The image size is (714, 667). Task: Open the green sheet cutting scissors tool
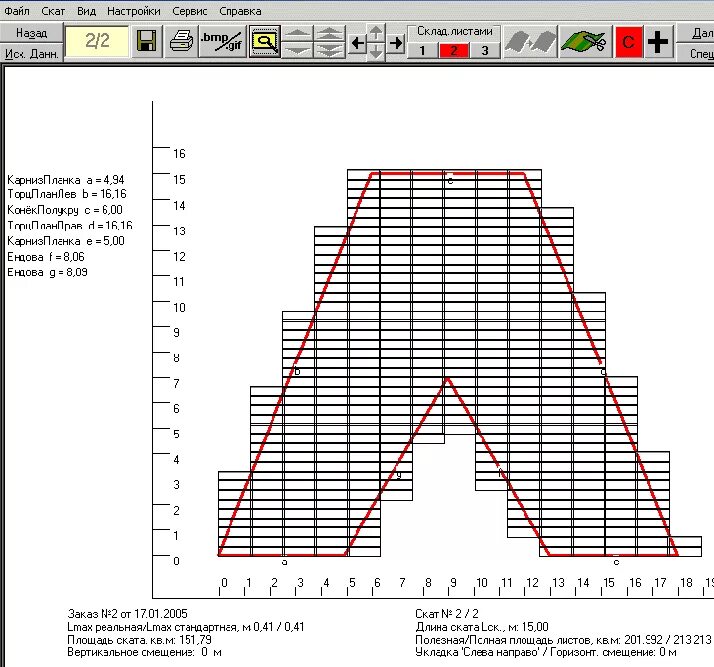click(x=584, y=42)
